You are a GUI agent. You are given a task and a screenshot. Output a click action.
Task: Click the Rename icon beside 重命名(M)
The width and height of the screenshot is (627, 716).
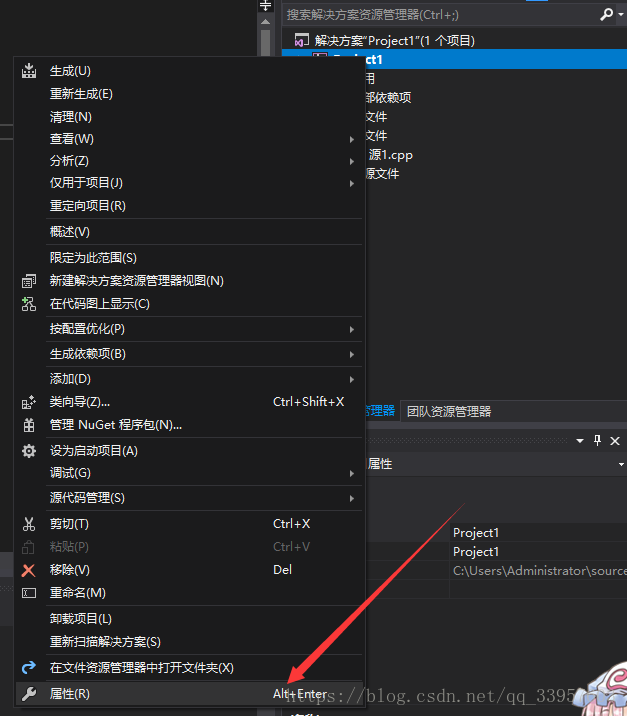[x=29, y=593]
